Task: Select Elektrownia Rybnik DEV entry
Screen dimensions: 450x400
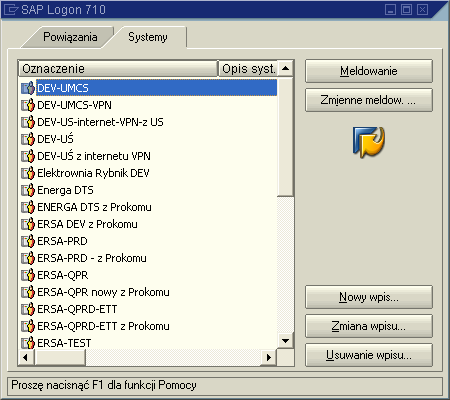Action: point(93,173)
